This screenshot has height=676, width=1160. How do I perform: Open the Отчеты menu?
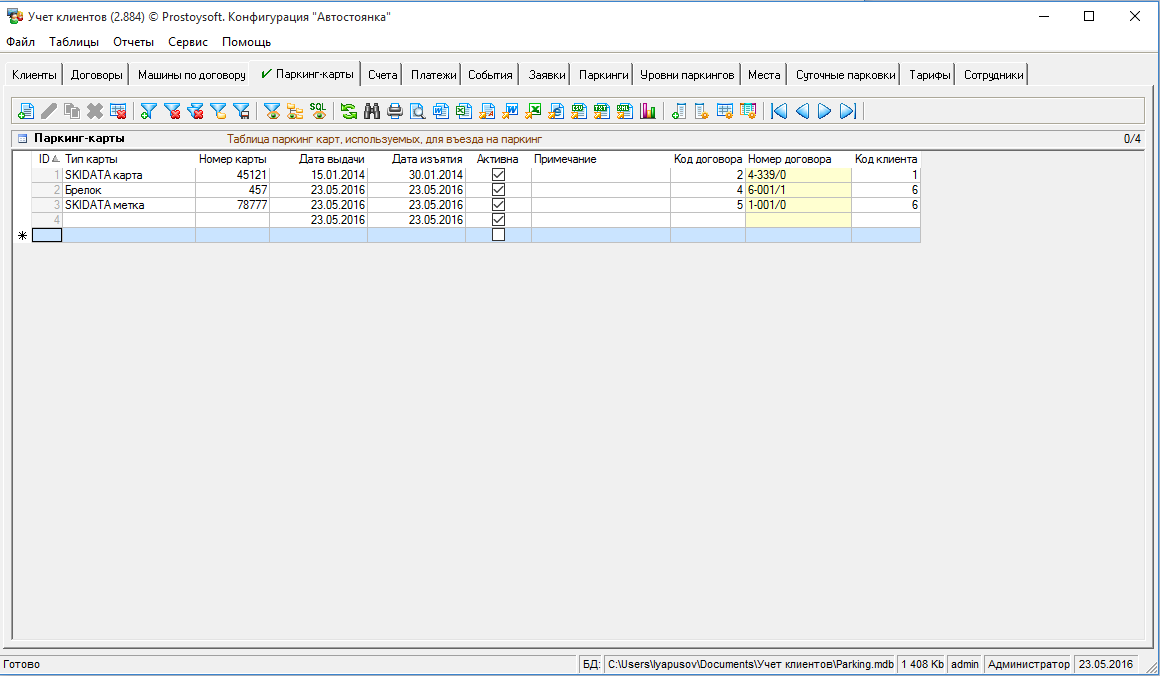point(133,42)
